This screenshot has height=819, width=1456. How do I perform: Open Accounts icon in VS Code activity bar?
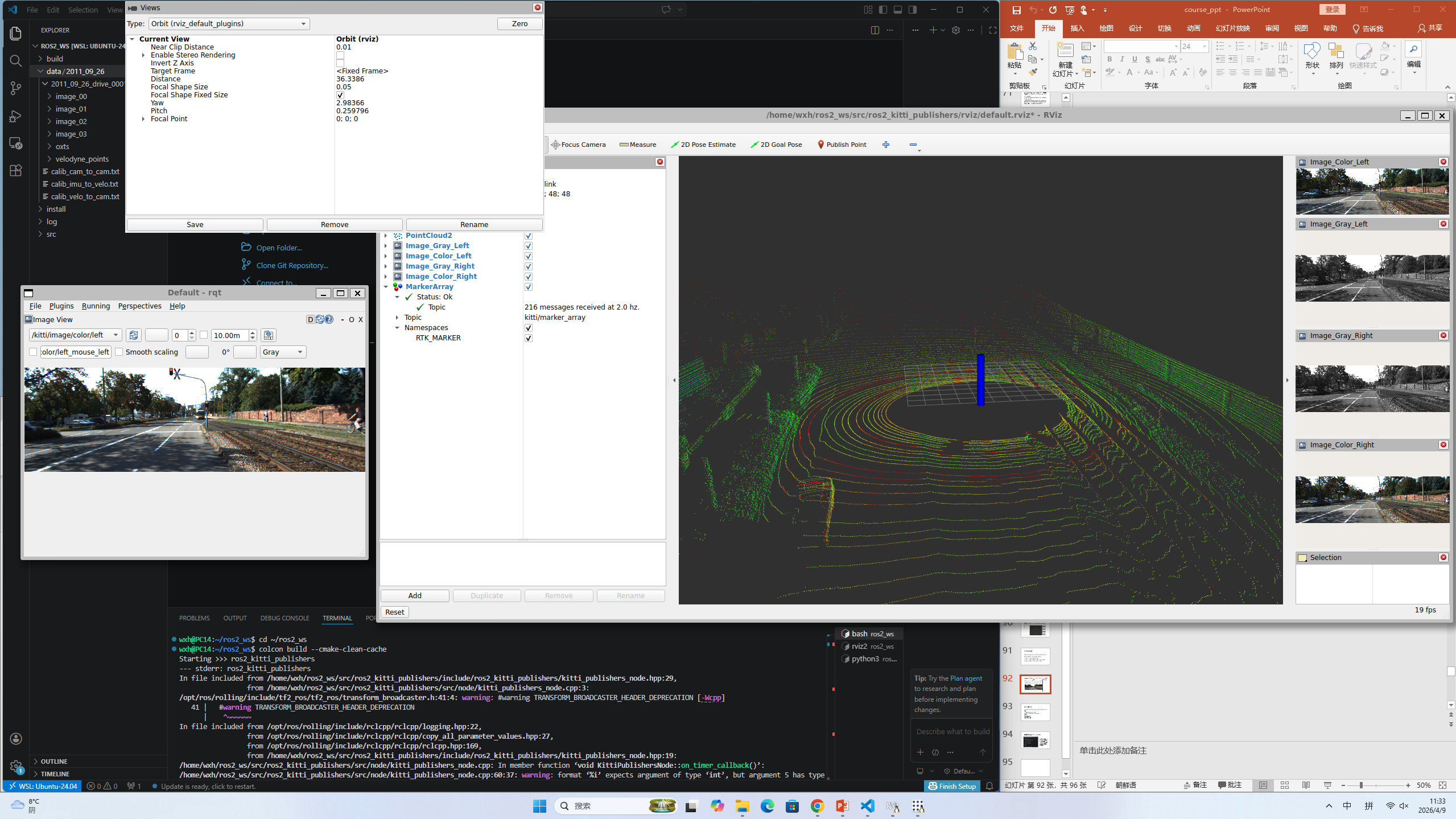click(x=16, y=739)
